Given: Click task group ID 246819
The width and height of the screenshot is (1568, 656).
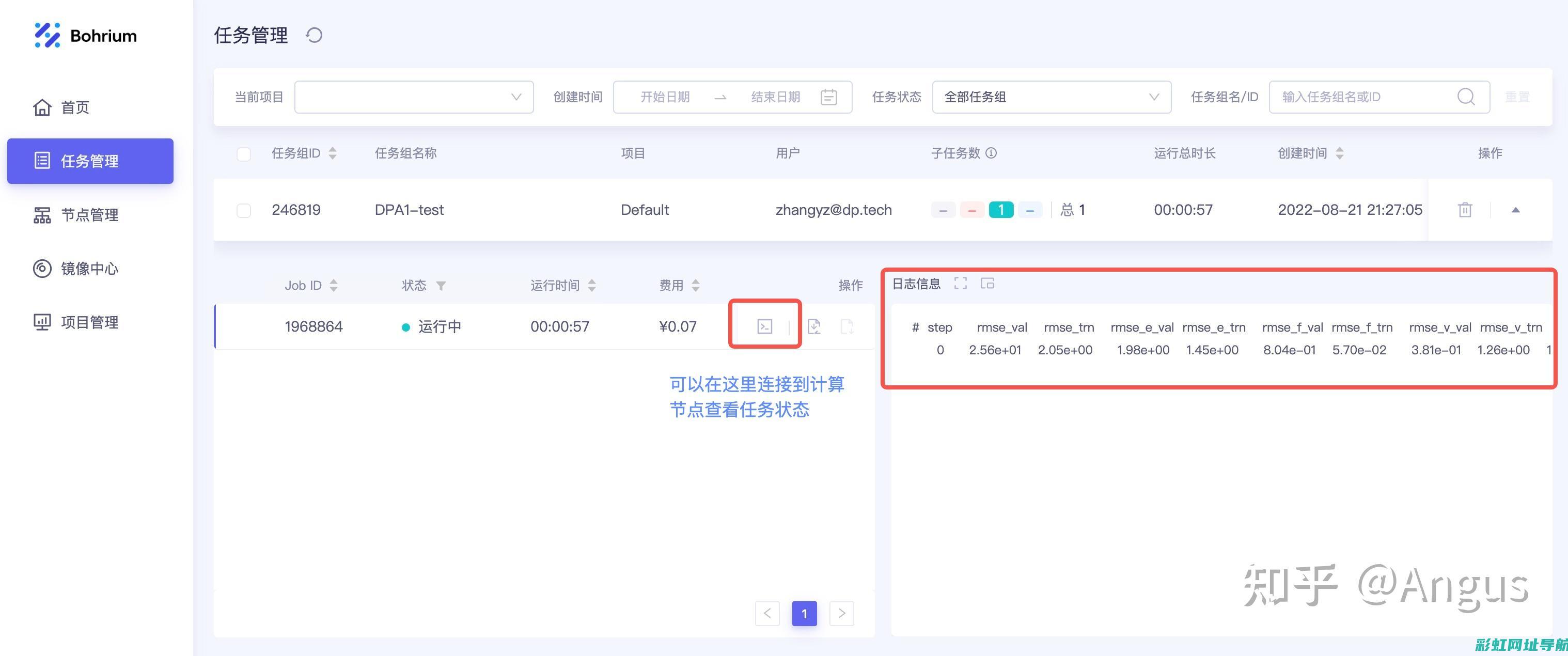Looking at the screenshot, I should click(296, 210).
